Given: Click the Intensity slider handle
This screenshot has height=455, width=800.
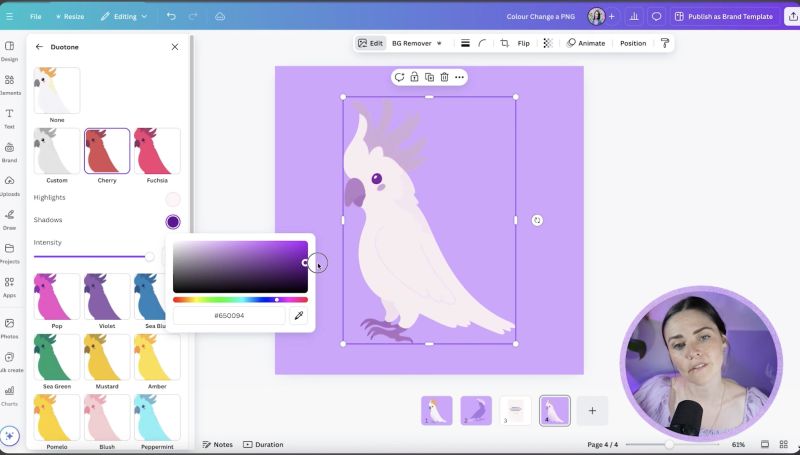Looking at the screenshot, I should point(149,257).
